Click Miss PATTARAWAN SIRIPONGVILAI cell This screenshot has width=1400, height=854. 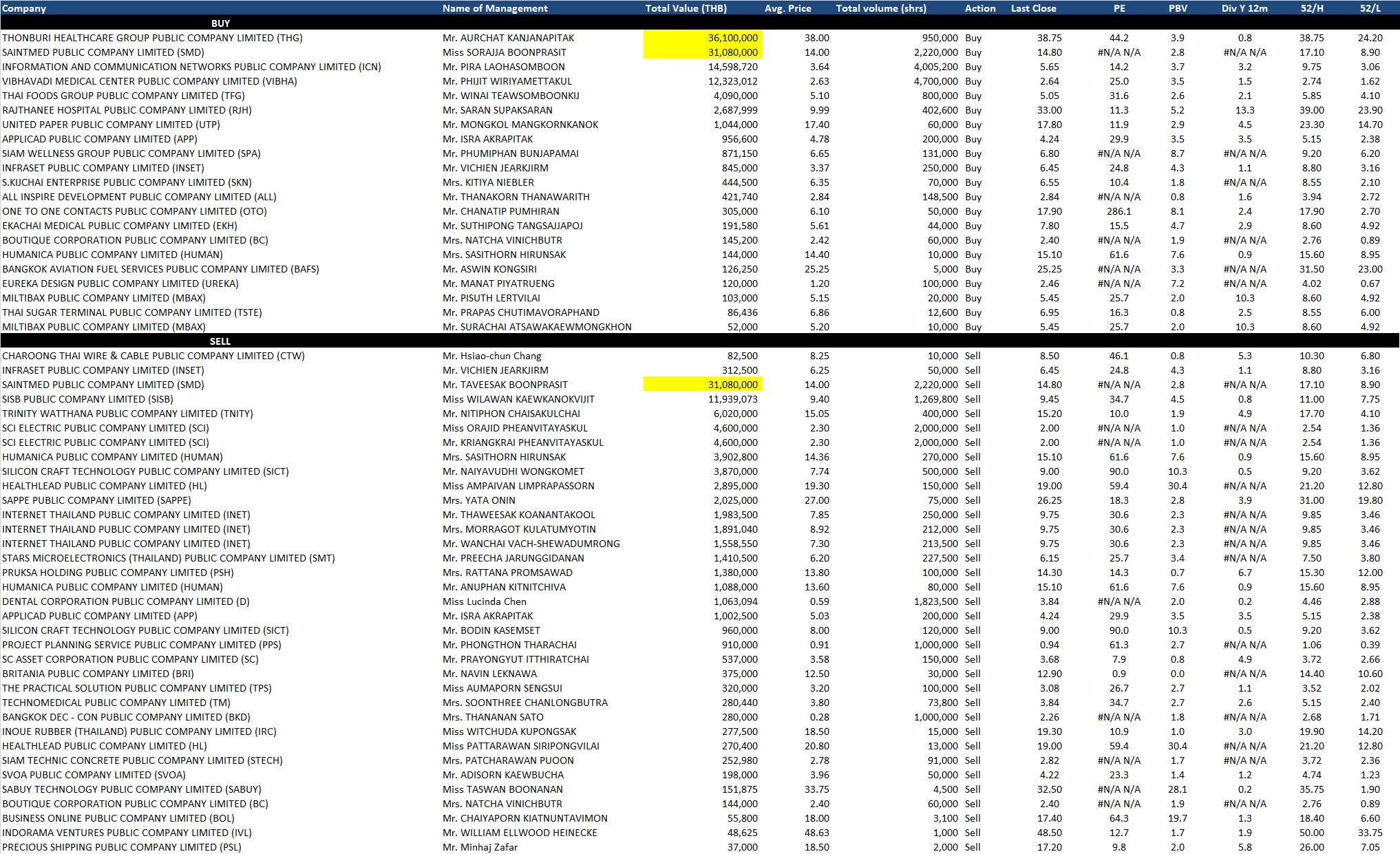(x=521, y=746)
